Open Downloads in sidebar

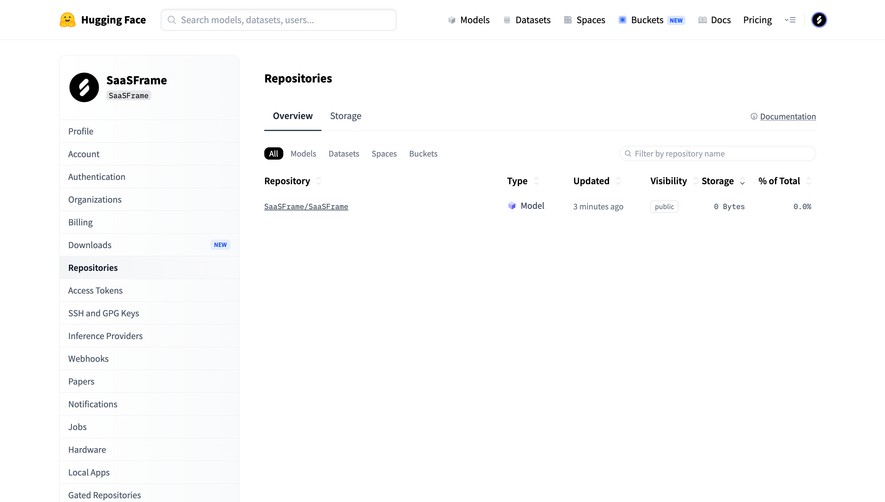coord(149,245)
